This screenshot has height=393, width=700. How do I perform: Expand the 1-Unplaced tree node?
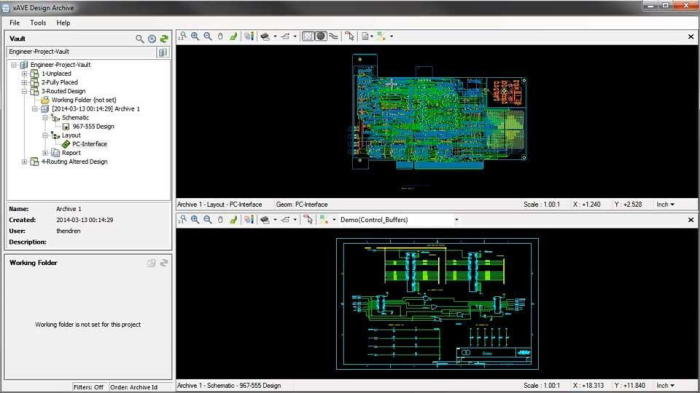(x=24, y=74)
